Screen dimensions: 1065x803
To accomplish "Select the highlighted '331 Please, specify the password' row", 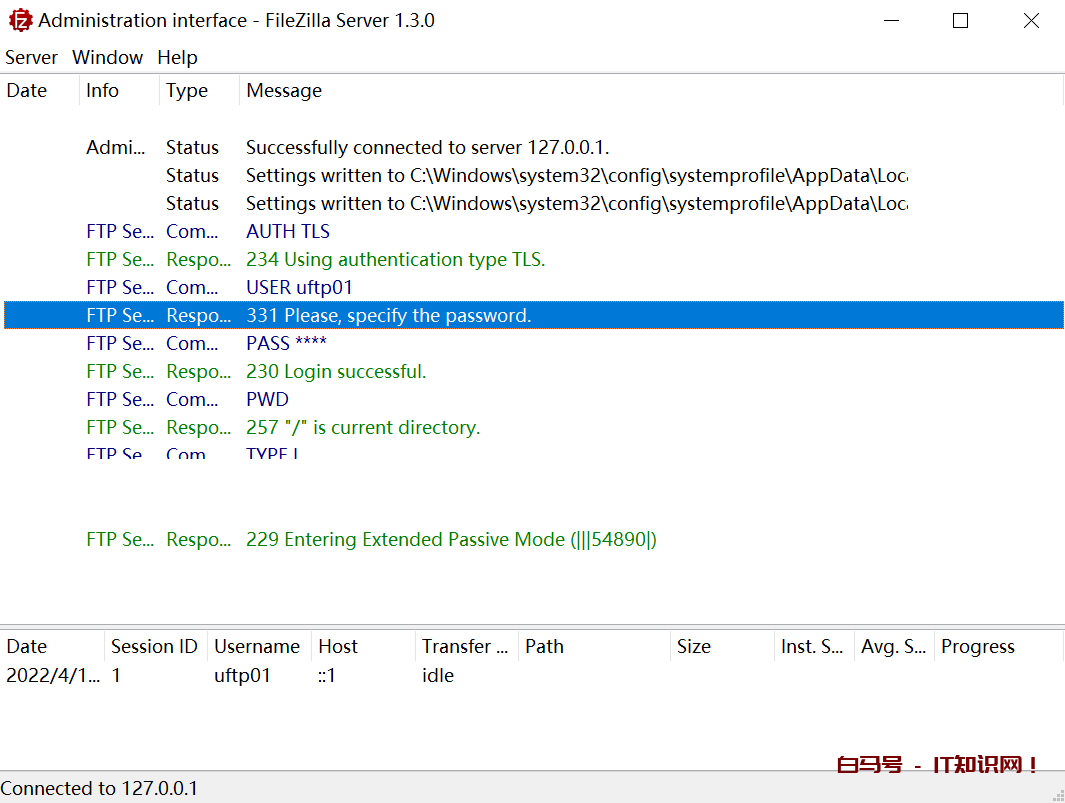I will click(388, 316).
